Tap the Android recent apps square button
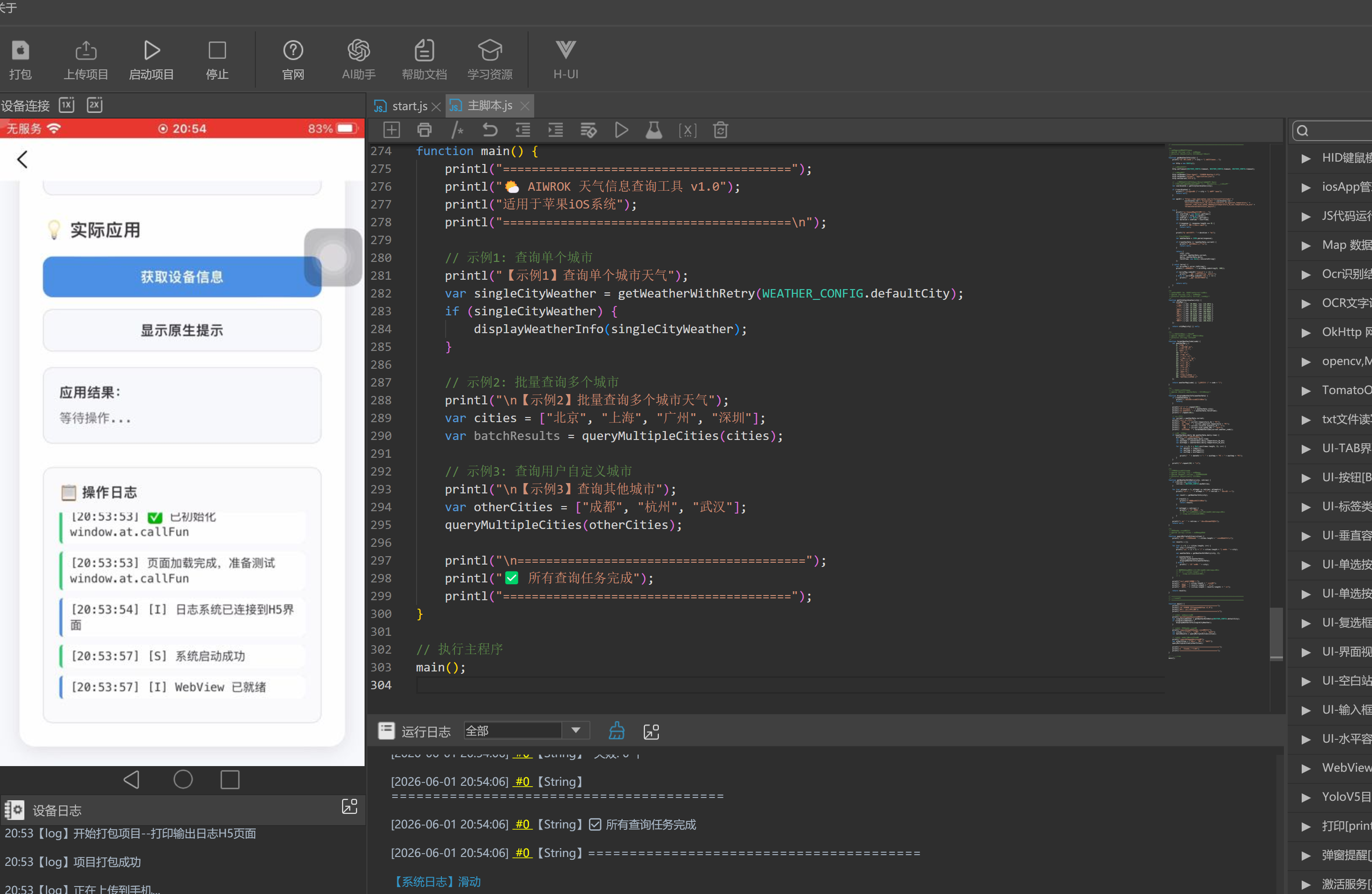This screenshot has height=894, width=1372. 230,779
